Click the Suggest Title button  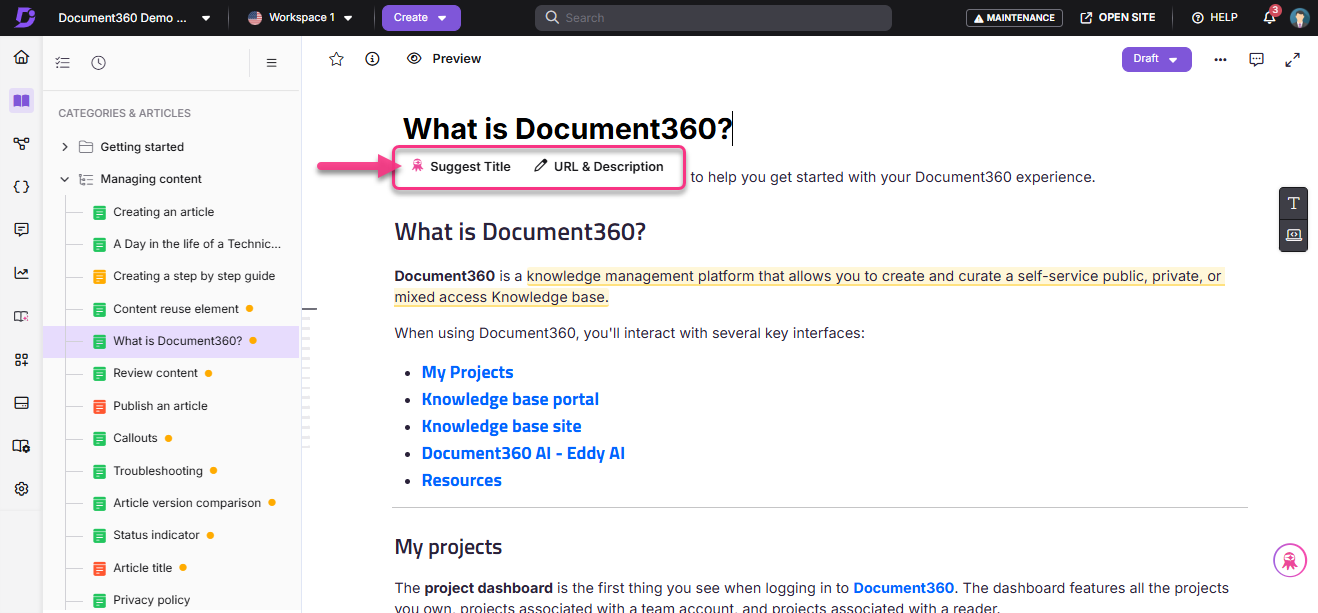coord(460,166)
